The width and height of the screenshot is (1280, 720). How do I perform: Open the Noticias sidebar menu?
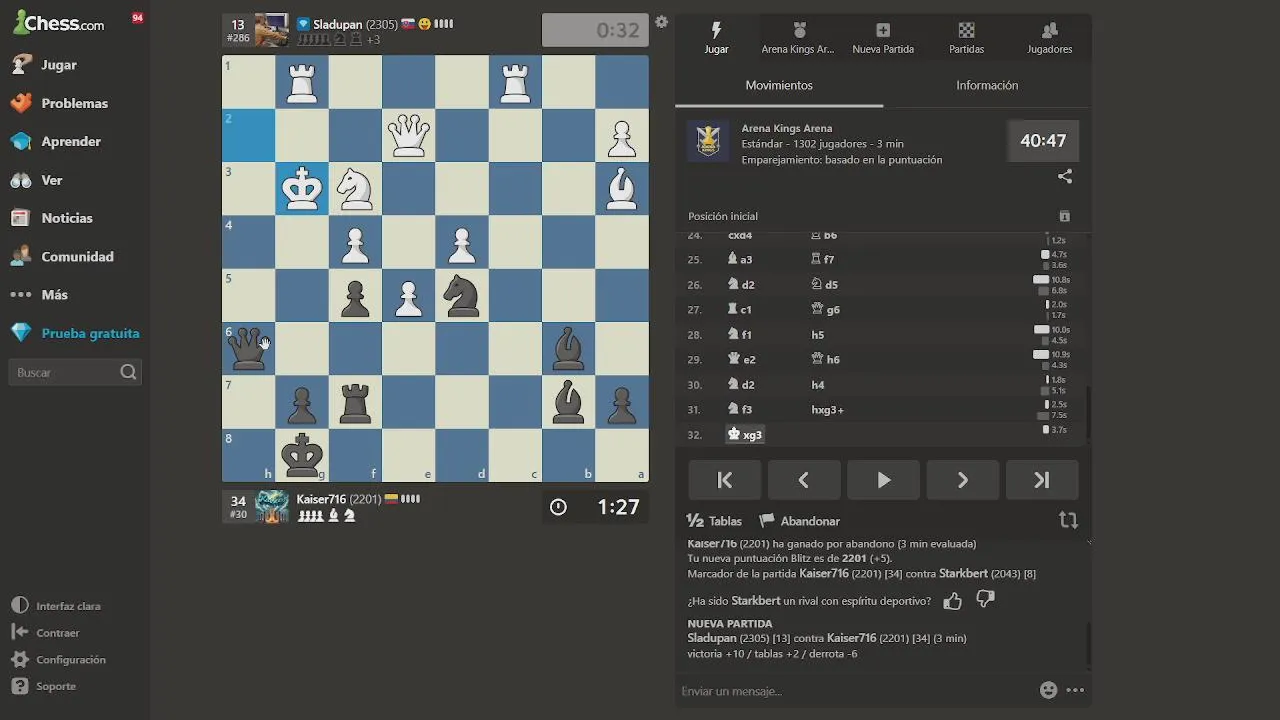(66, 218)
